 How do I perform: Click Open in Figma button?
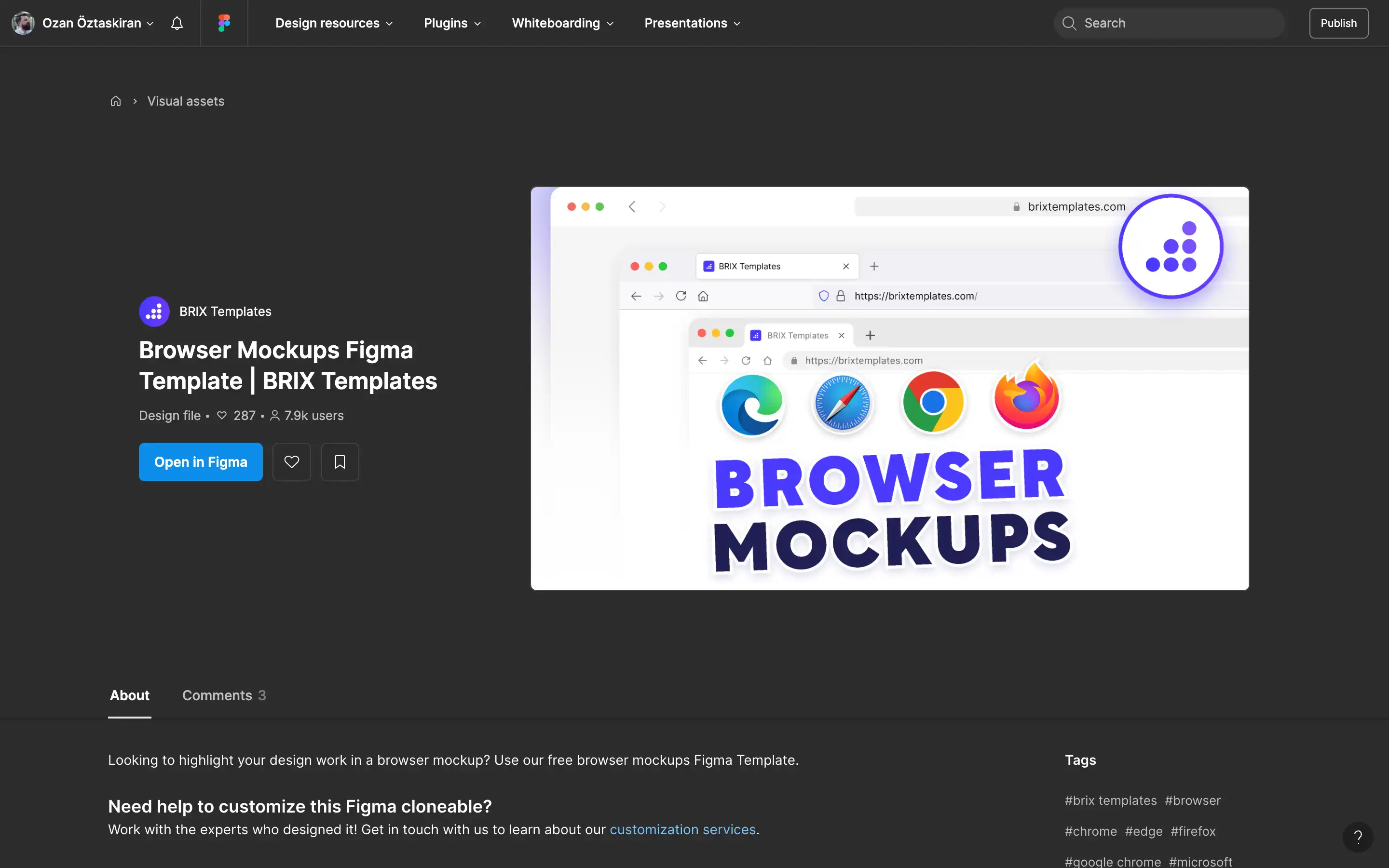(200, 461)
